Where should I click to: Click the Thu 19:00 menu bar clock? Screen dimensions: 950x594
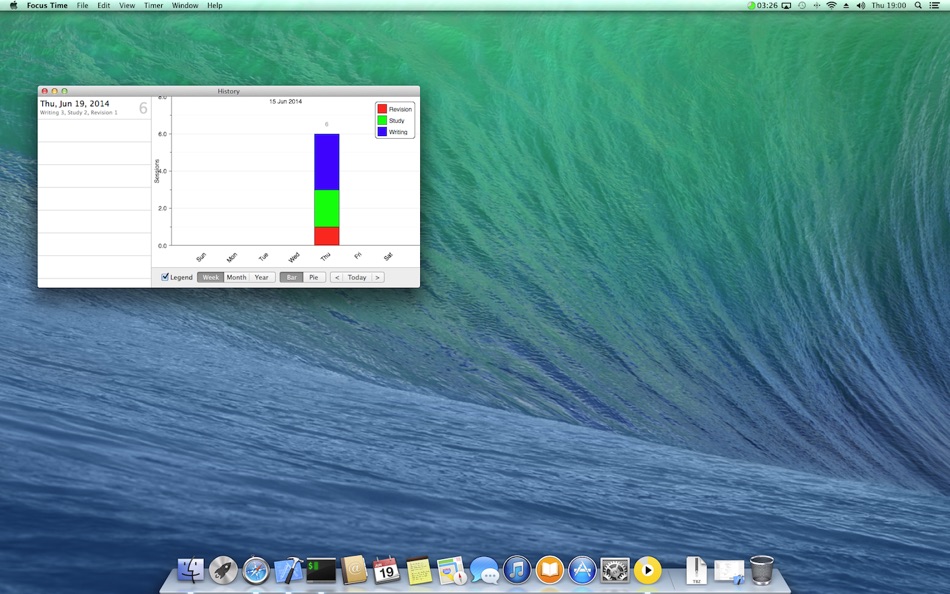click(x=888, y=5)
